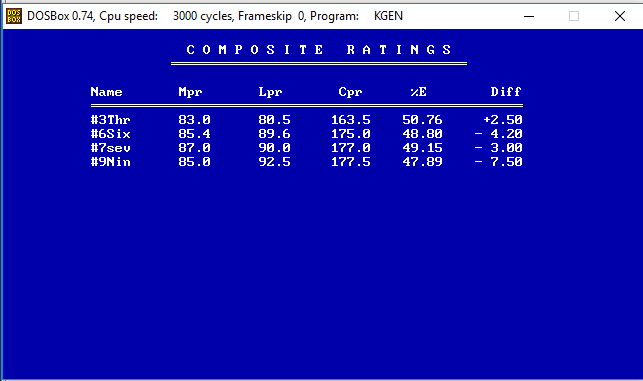643x381 pixels.
Task: Select the #3Thr row name
Action: [110, 120]
